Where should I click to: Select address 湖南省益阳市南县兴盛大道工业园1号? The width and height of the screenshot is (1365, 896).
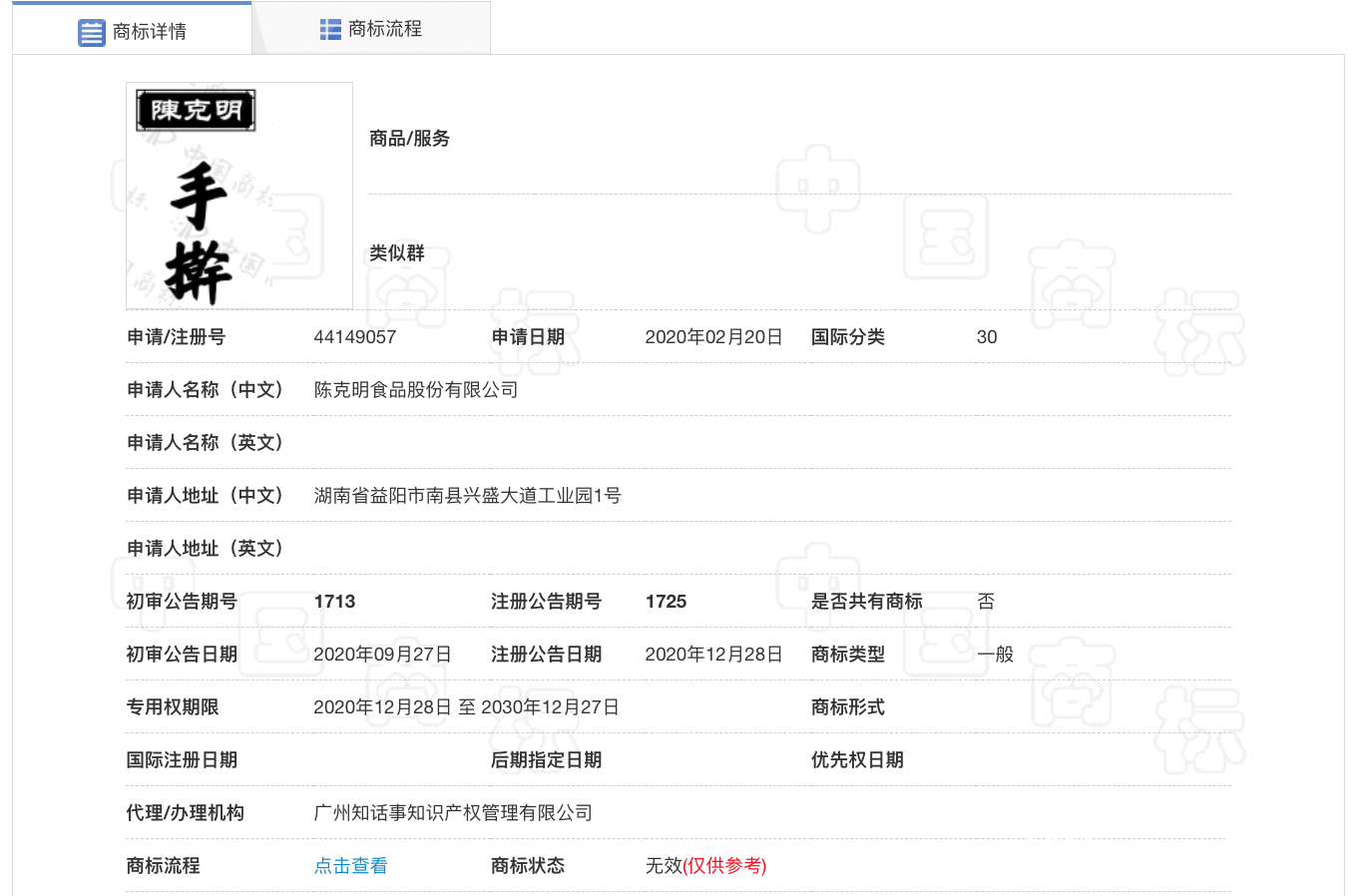pos(467,496)
